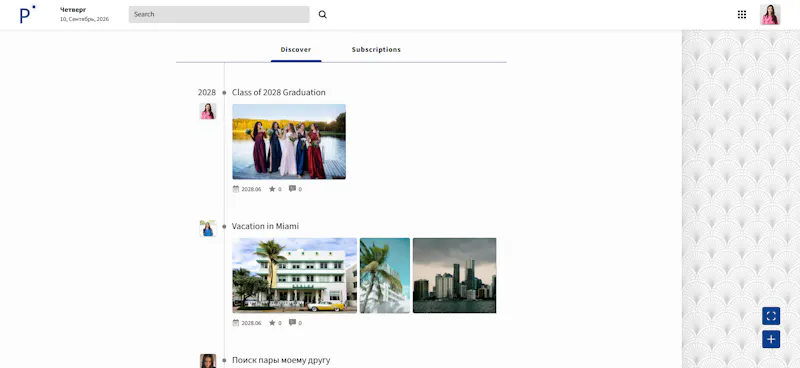
Task: Click star icon under Vacation in Miami
Action: click(x=272, y=323)
